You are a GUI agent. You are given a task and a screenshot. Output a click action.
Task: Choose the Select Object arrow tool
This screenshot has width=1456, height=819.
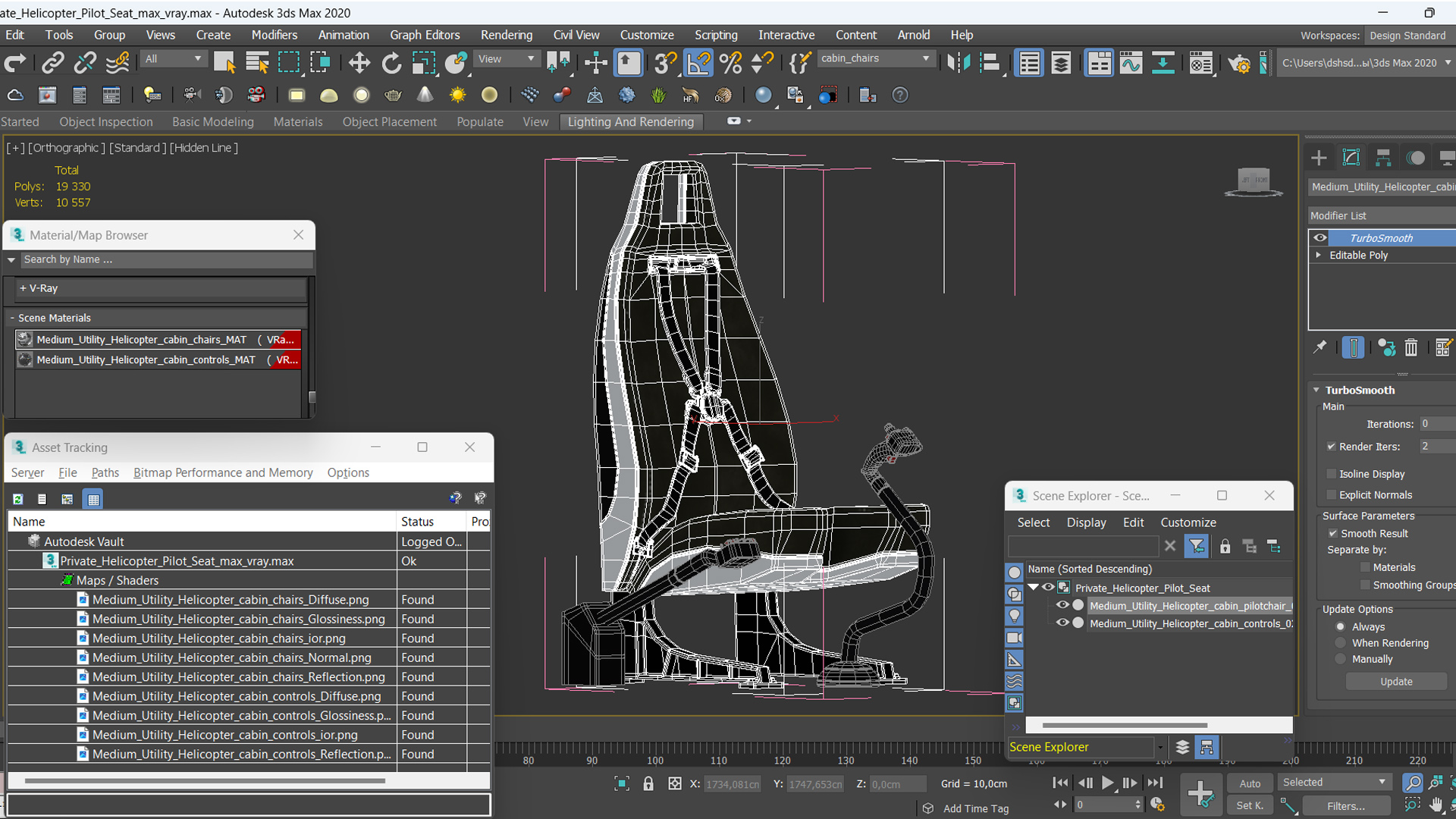click(224, 63)
